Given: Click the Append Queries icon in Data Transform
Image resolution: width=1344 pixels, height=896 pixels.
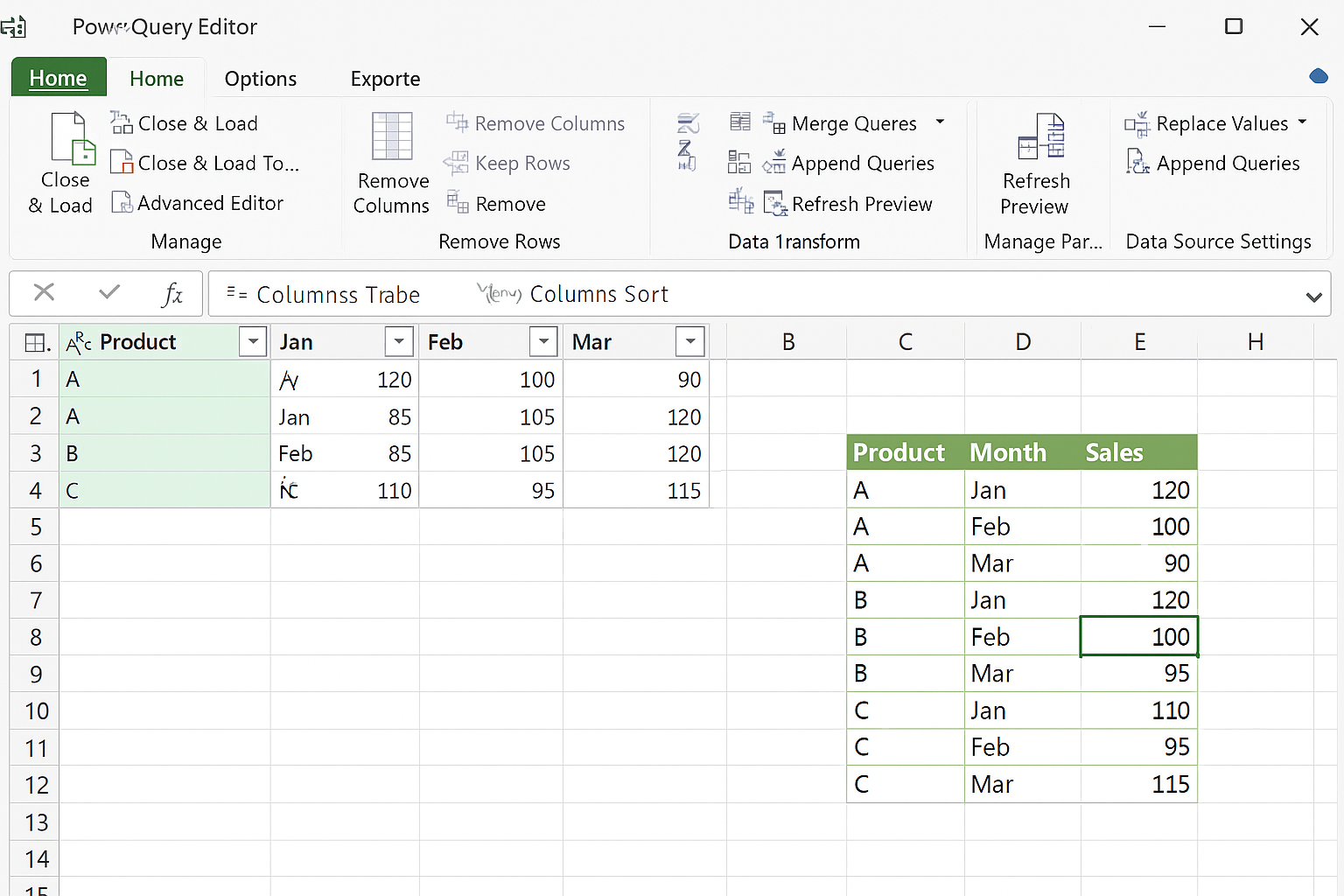Looking at the screenshot, I should click(x=773, y=163).
